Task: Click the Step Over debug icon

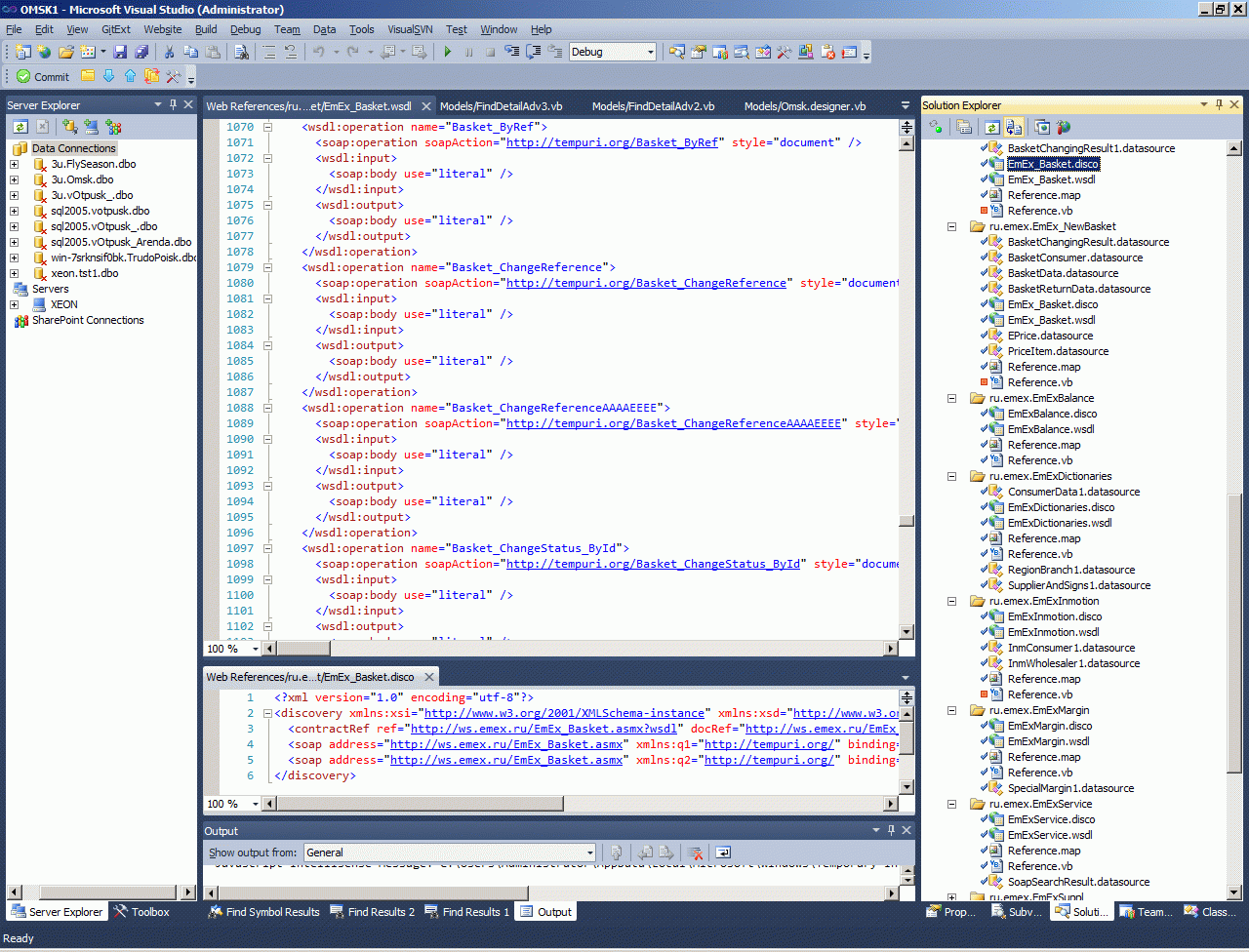Action: (x=534, y=52)
